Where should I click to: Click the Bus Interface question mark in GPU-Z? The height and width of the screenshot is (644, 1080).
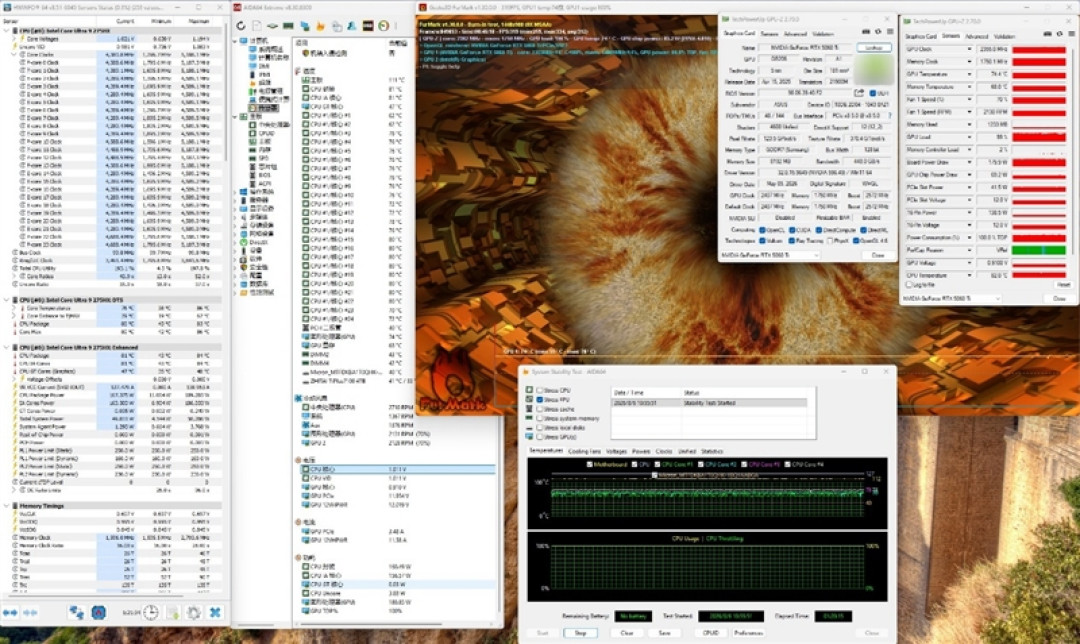tap(889, 116)
